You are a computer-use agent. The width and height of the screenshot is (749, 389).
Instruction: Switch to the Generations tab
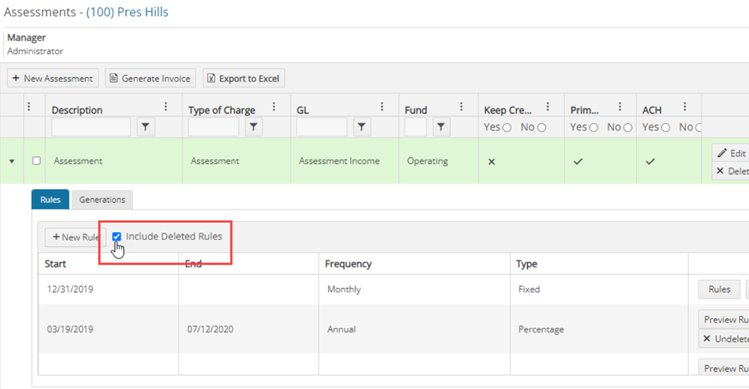102,200
